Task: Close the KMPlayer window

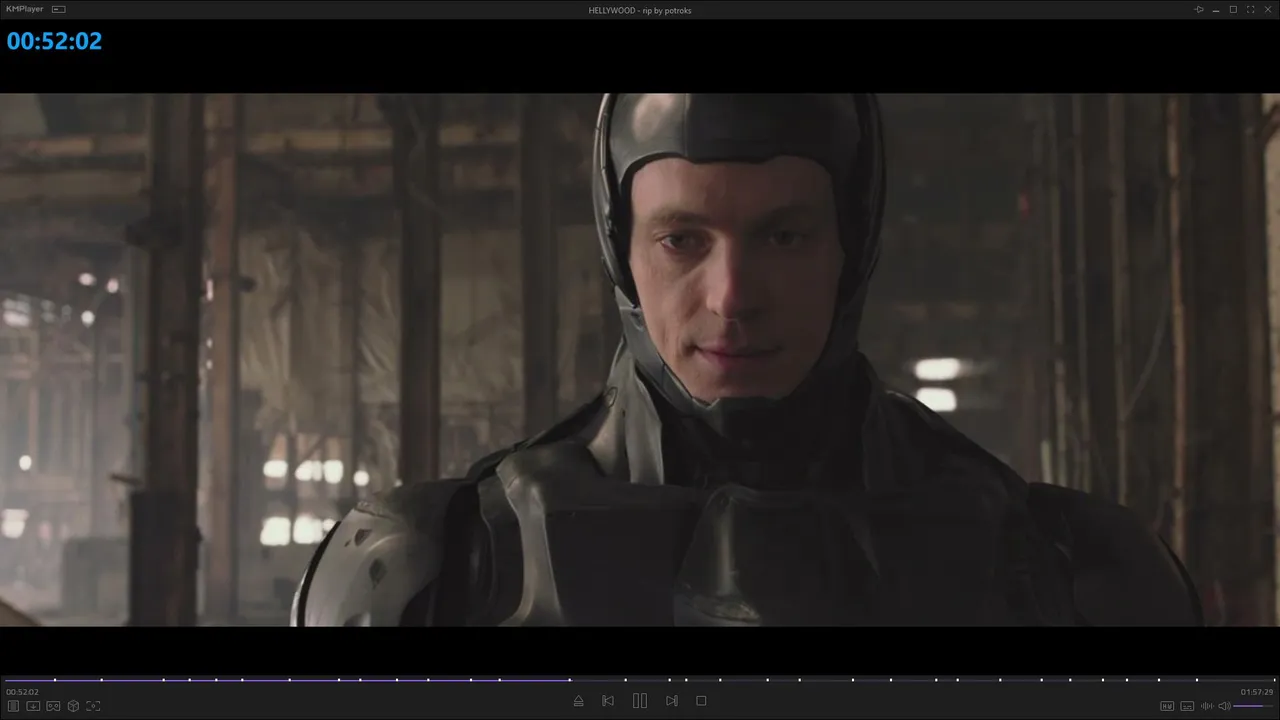Action: click(x=1267, y=10)
